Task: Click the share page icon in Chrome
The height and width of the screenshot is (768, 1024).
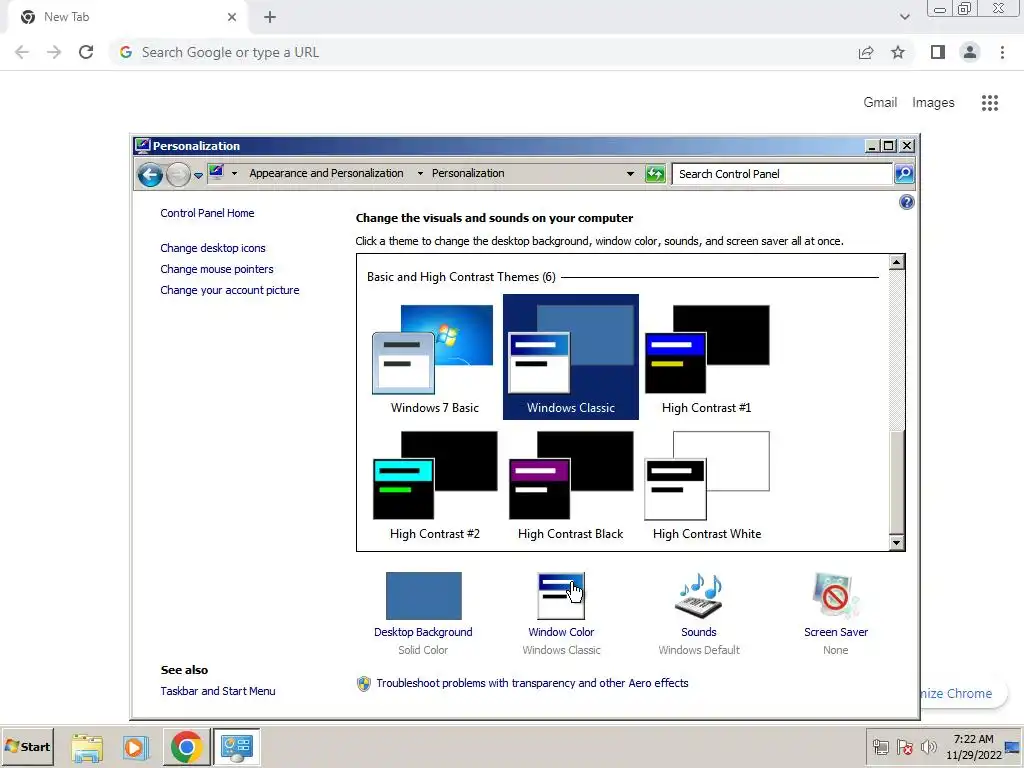Action: coord(866,52)
